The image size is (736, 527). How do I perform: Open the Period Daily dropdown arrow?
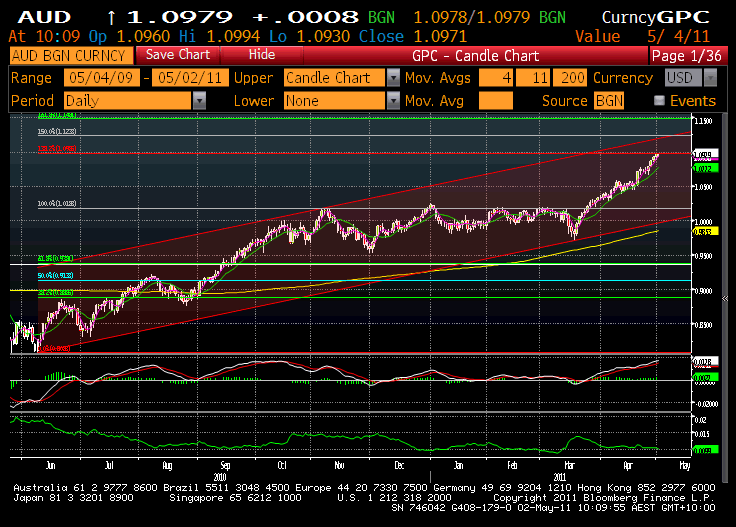pos(199,101)
